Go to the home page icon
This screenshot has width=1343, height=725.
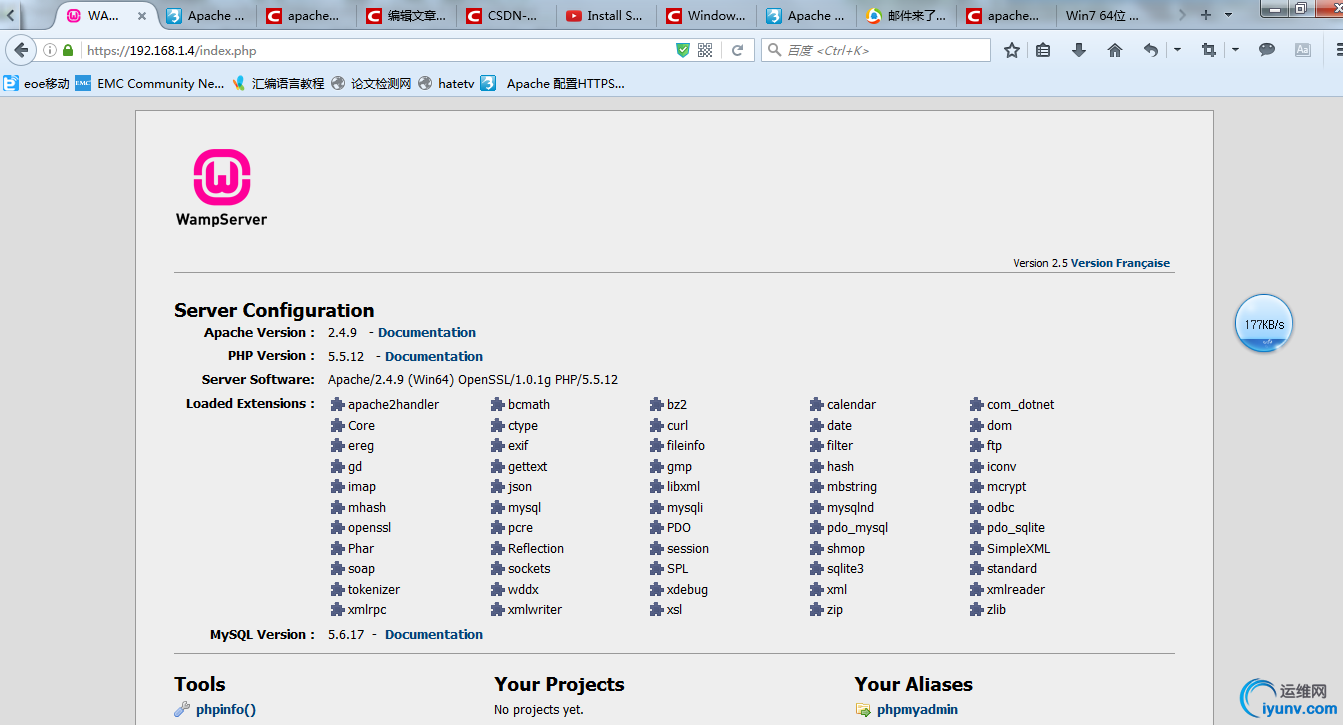(1115, 50)
